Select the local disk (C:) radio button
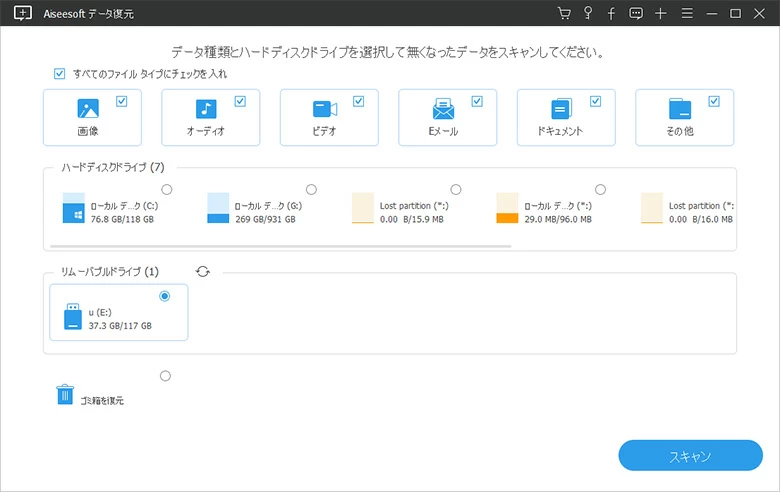The width and height of the screenshot is (780, 492). click(166, 189)
